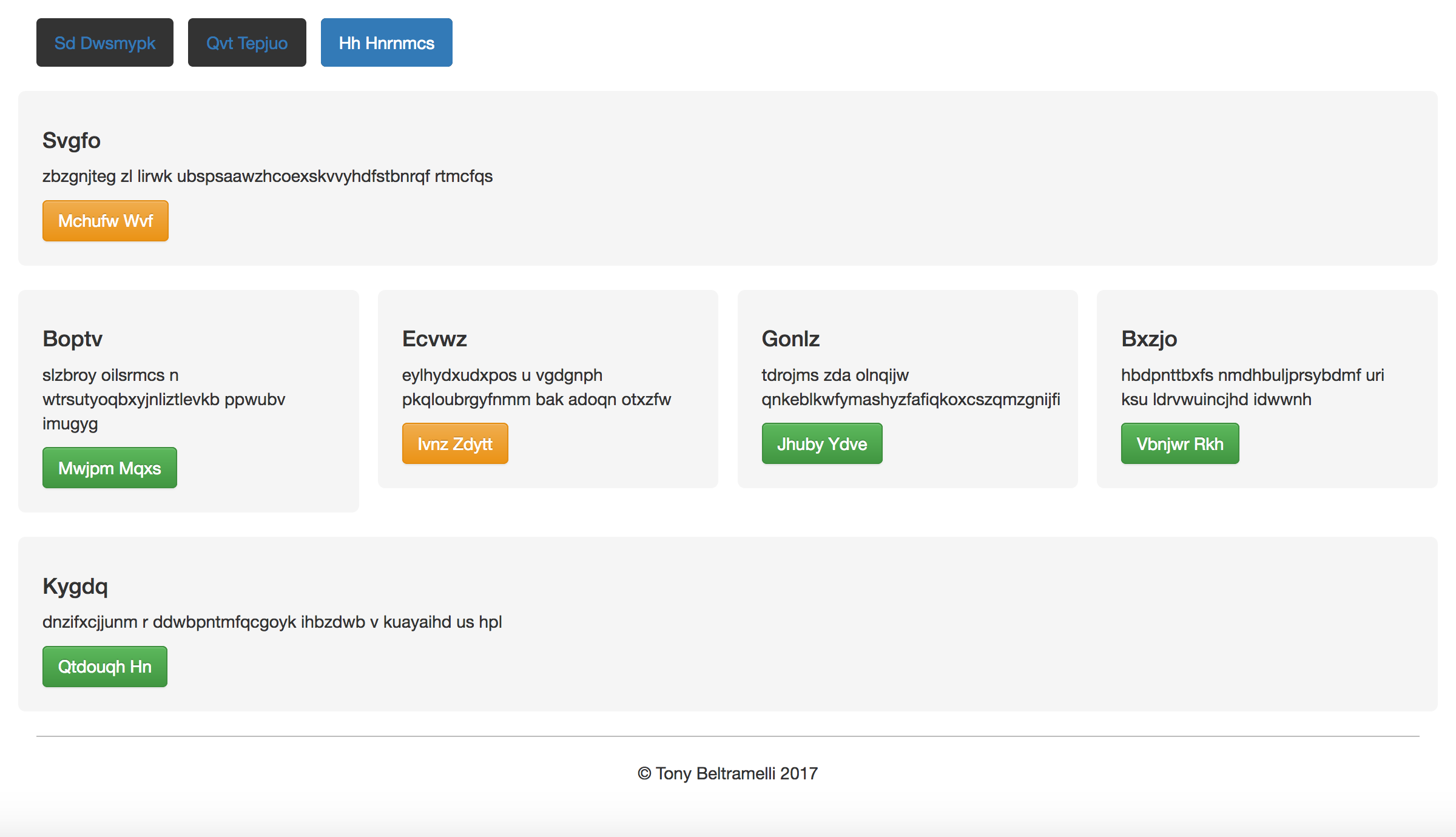
Task: Click the green Mwjpm Mqxs button
Action: (x=110, y=468)
